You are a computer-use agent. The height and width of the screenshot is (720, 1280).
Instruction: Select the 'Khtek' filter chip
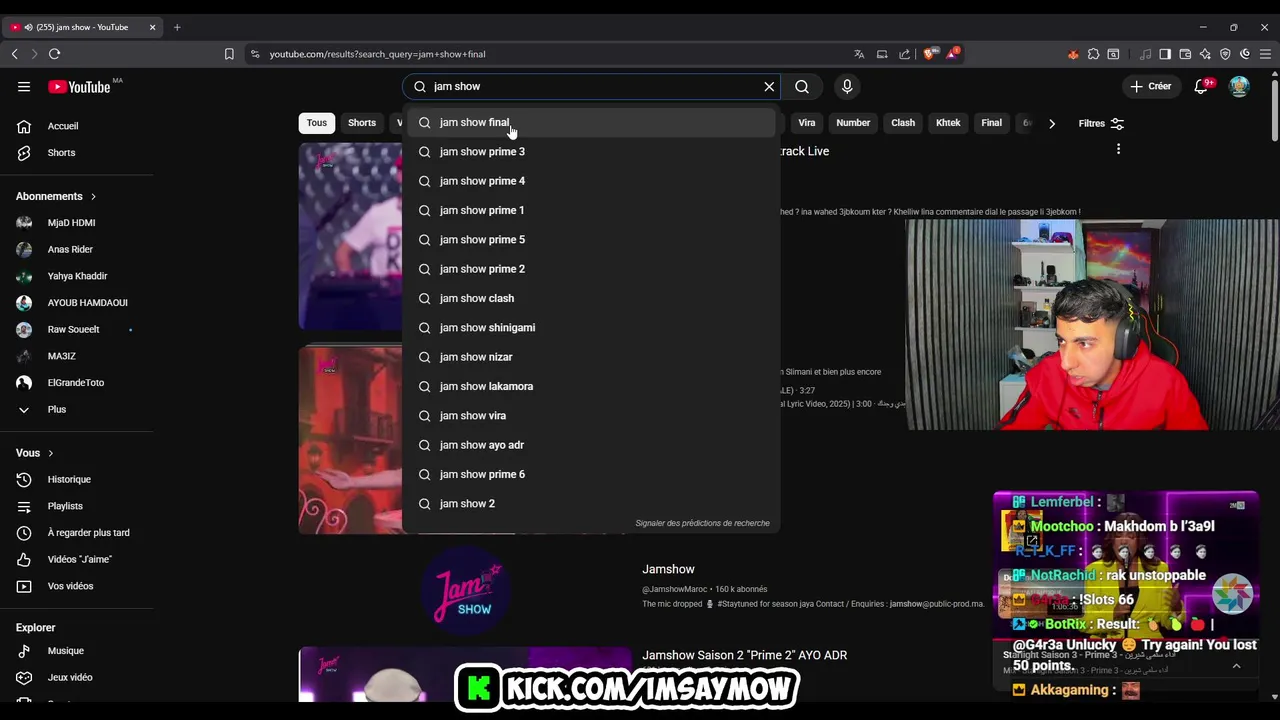click(x=948, y=123)
